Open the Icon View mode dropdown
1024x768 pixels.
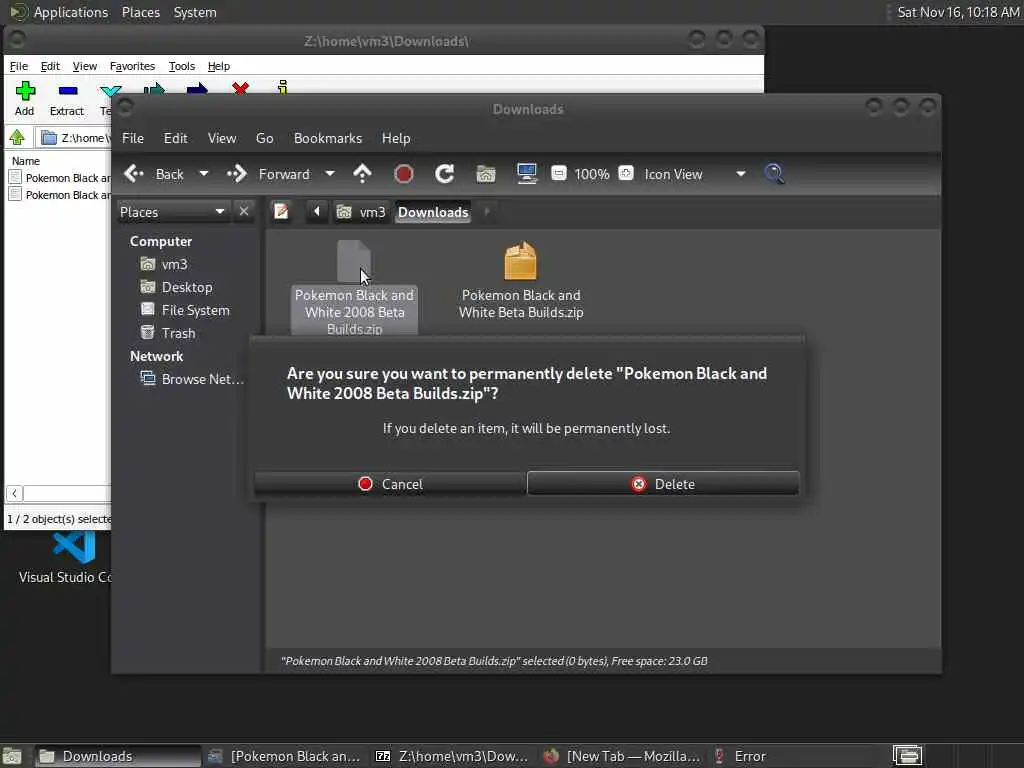pyautogui.click(x=695, y=174)
